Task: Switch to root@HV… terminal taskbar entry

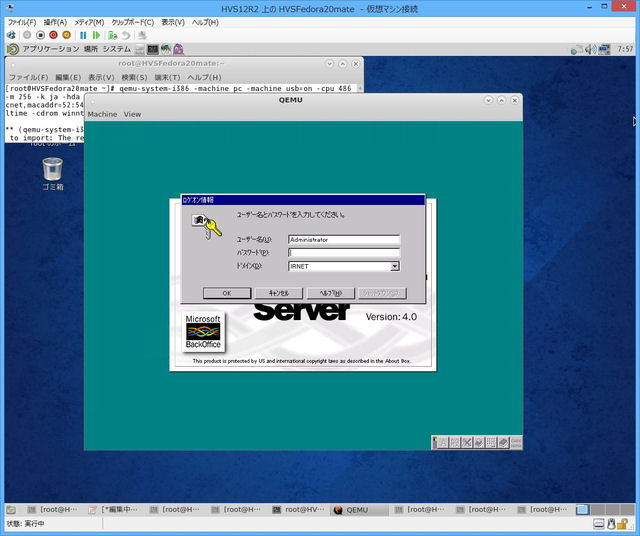Action: (x=300, y=509)
